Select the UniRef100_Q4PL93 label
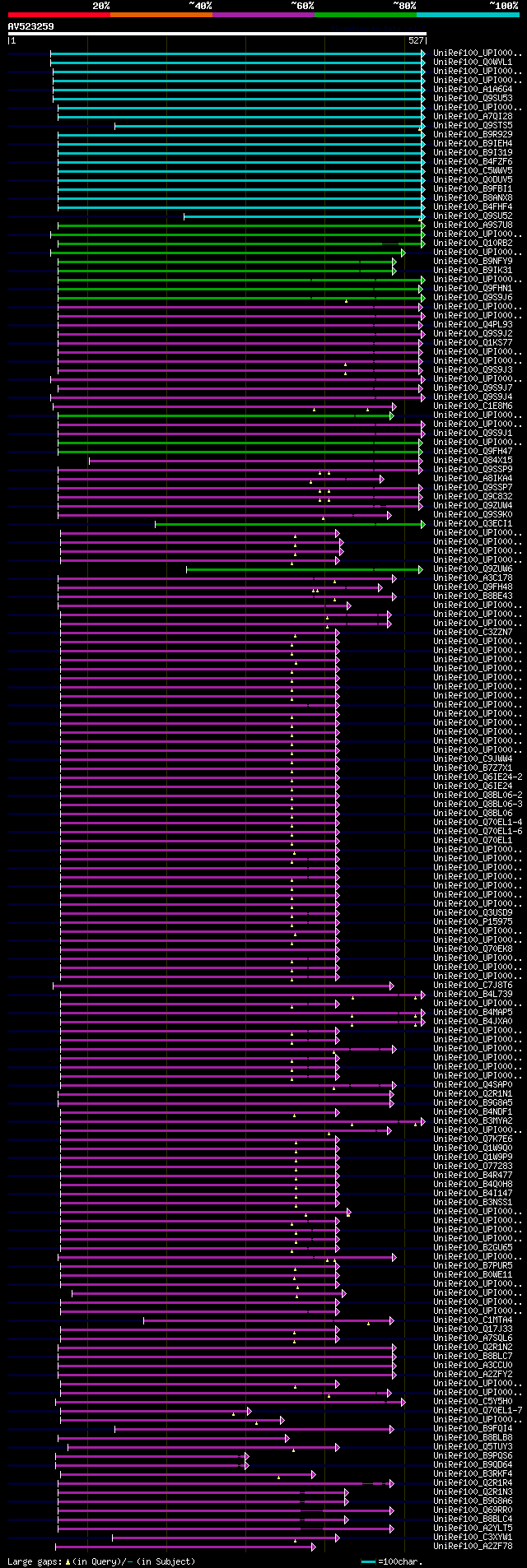527x1568 pixels. [x=473, y=324]
